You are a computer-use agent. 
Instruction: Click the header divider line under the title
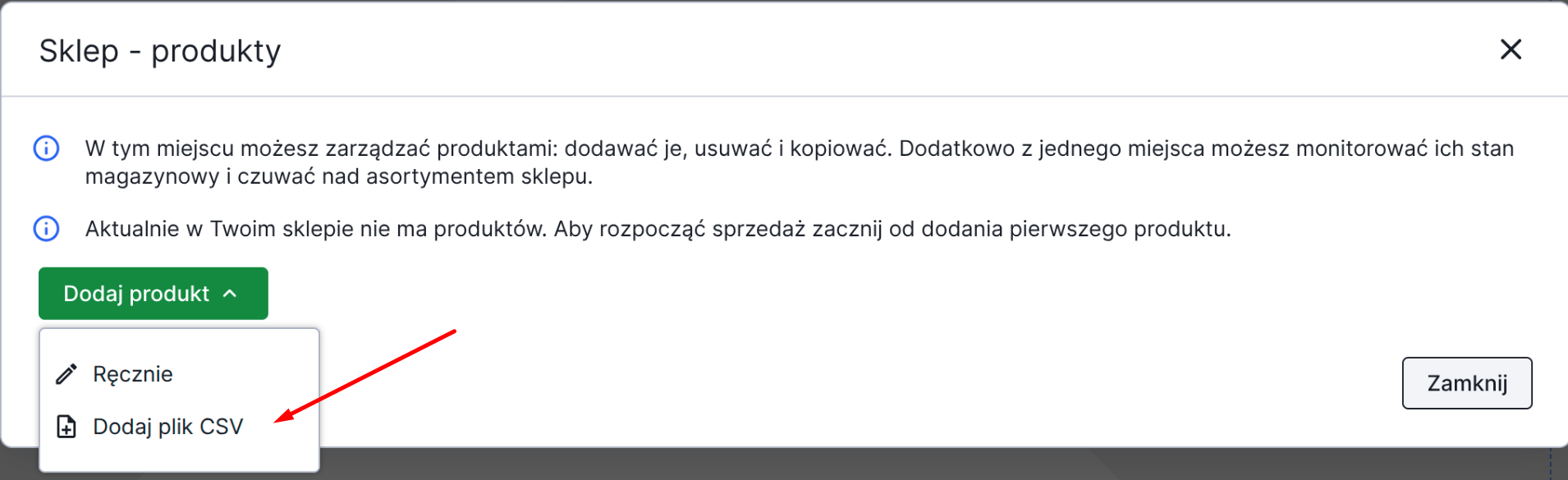click(x=784, y=96)
